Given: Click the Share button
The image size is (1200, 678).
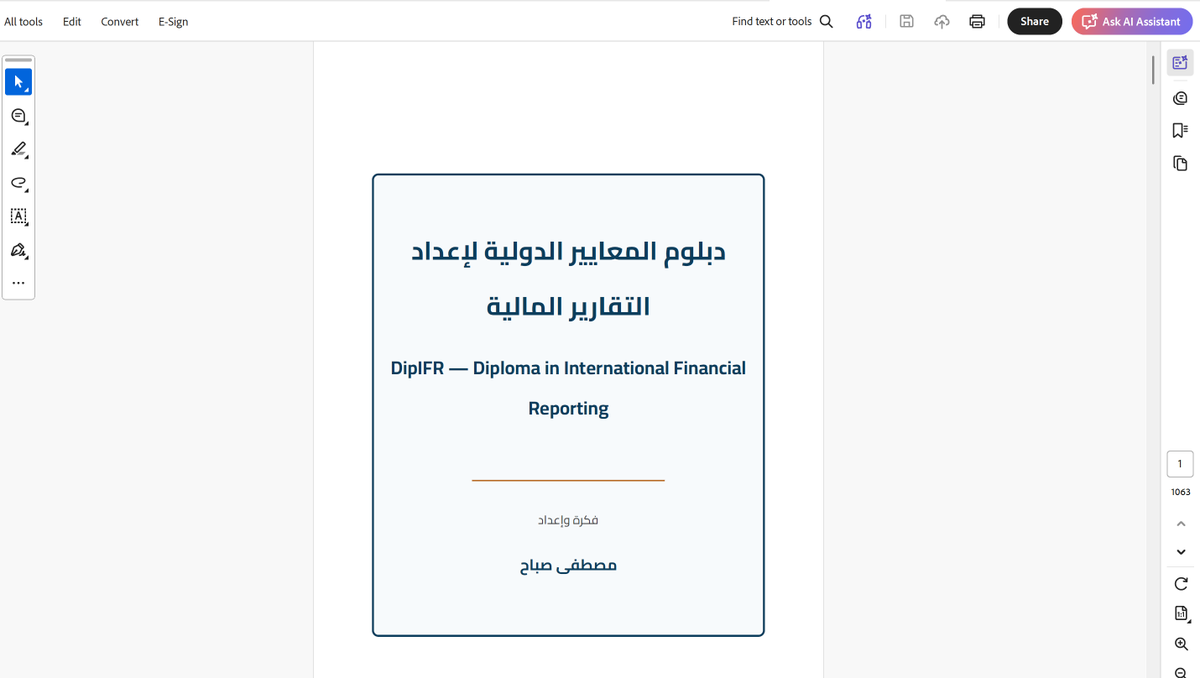Looking at the screenshot, I should [1034, 21].
